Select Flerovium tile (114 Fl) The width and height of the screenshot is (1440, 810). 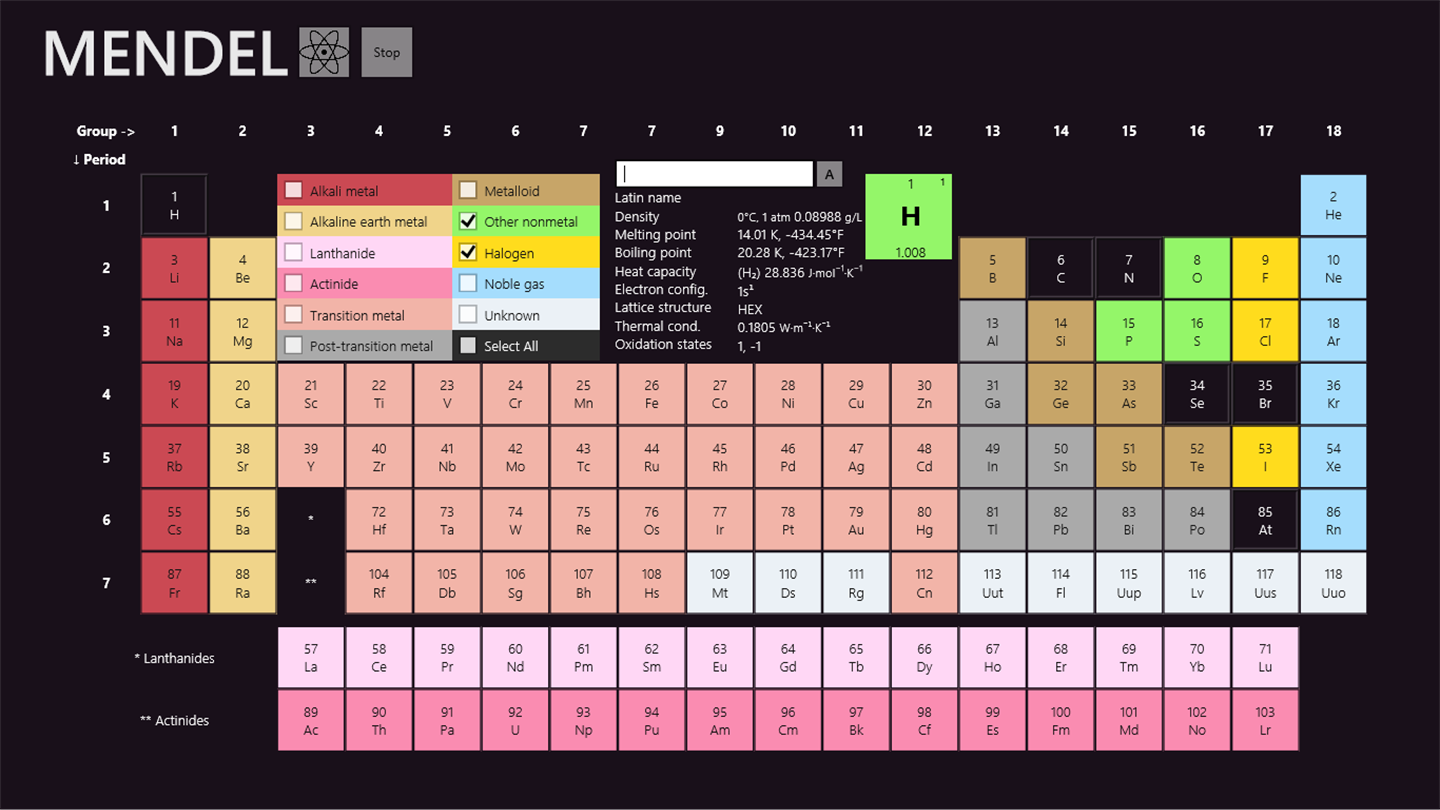point(1061,583)
